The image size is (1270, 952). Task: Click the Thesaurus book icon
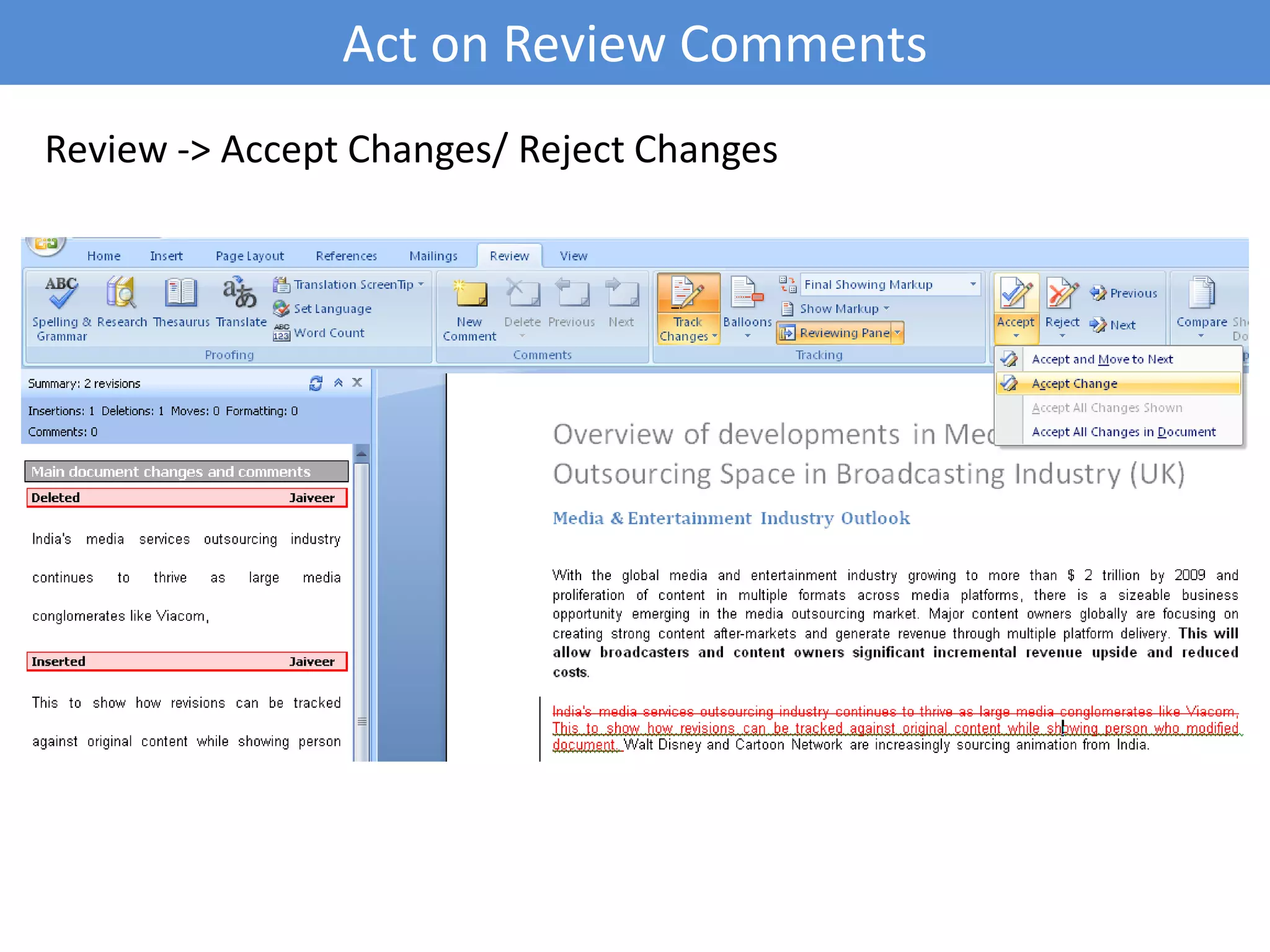point(180,293)
